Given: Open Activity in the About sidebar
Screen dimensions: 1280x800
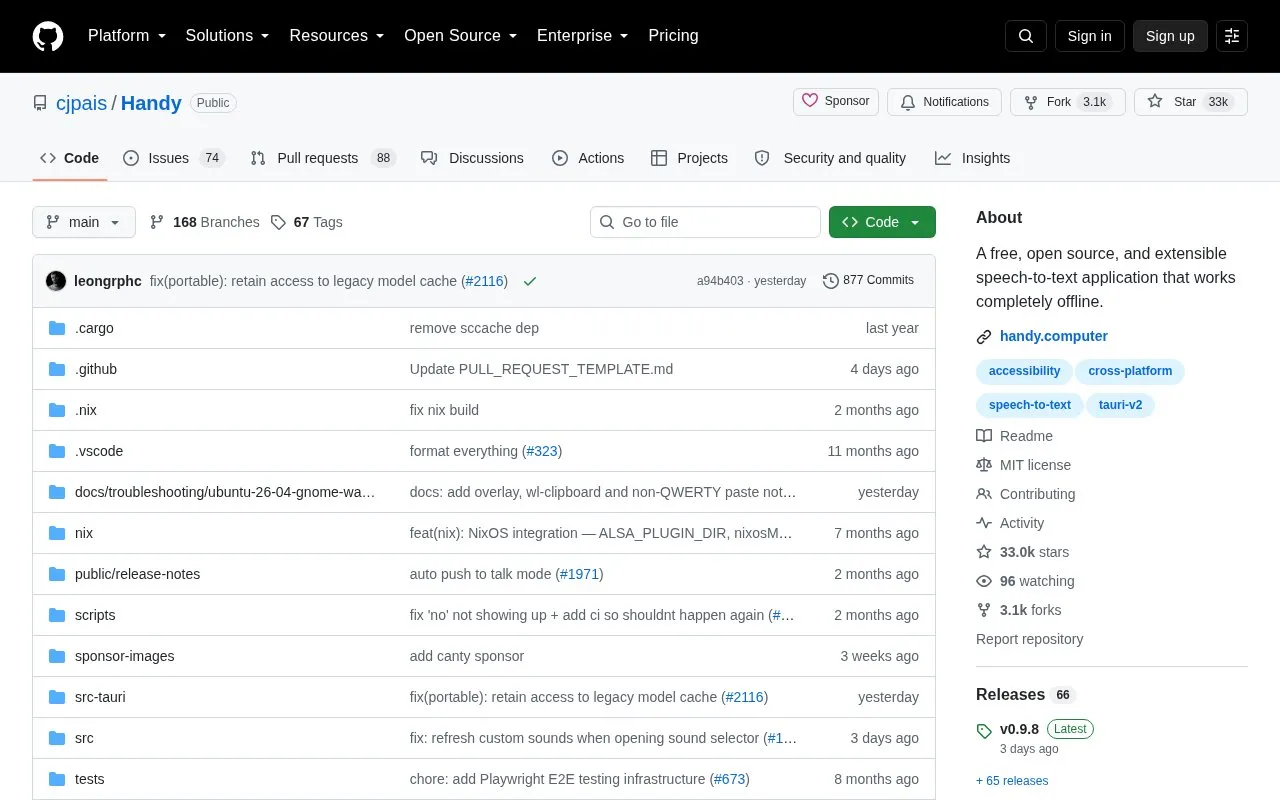Looking at the screenshot, I should (1021, 523).
